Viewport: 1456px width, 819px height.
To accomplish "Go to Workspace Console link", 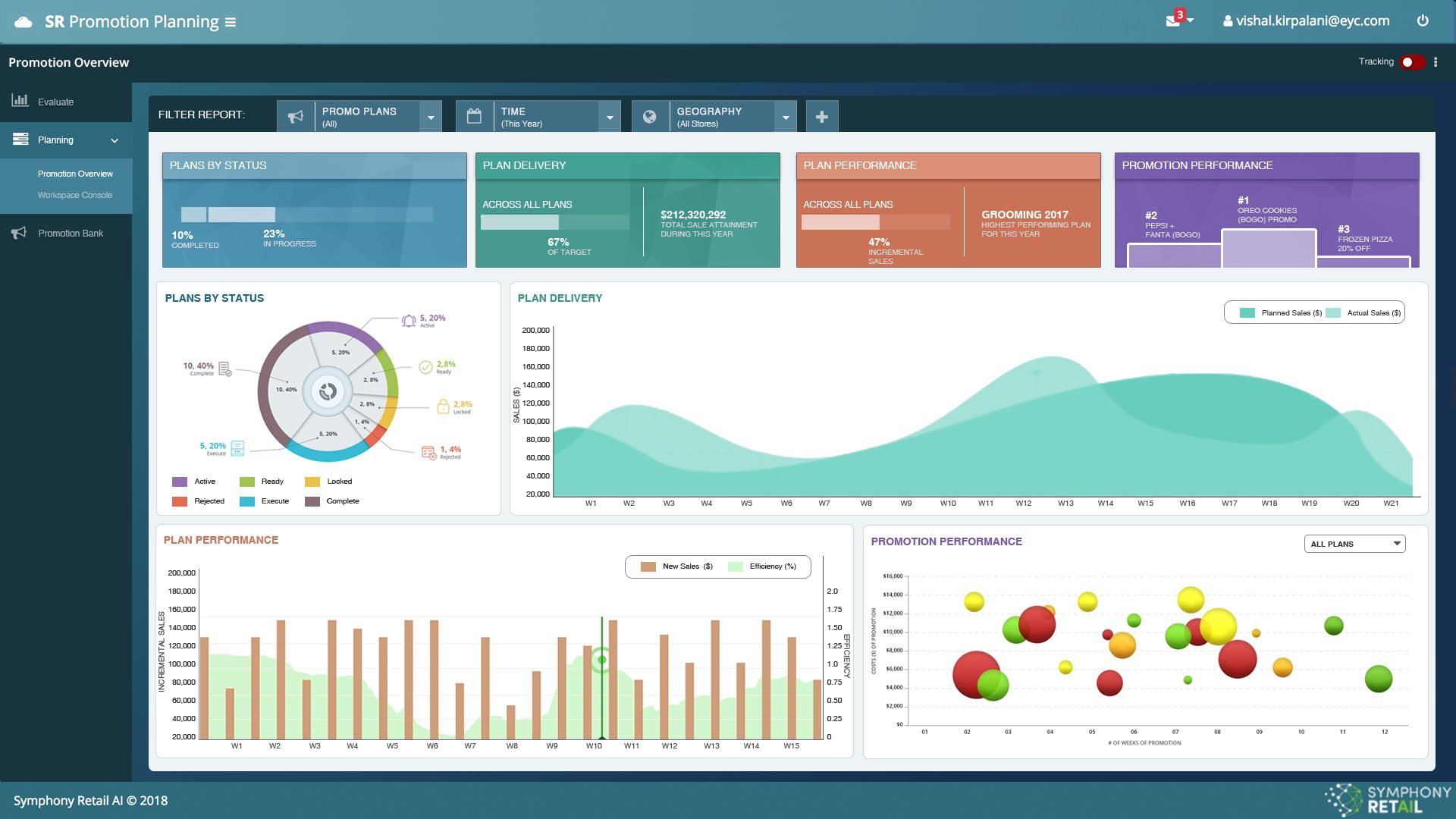I will click(x=75, y=195).
